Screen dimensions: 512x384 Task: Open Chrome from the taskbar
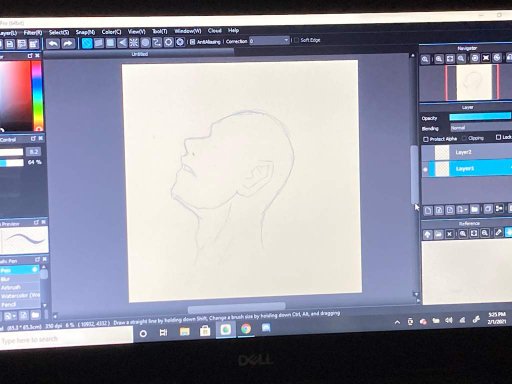coord(246,329)
